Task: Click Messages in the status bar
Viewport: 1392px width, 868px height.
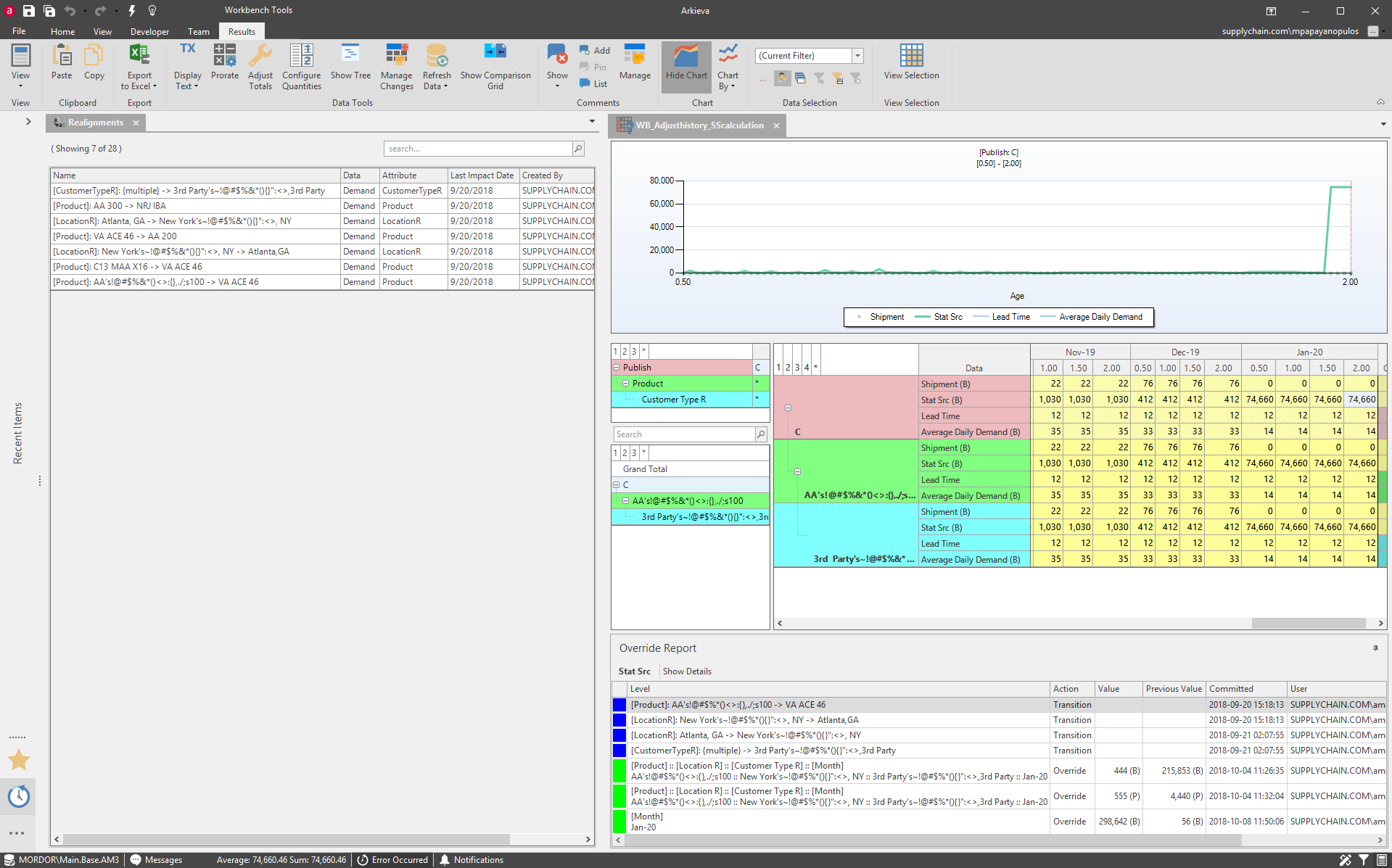Action: (x=156, y=860)
